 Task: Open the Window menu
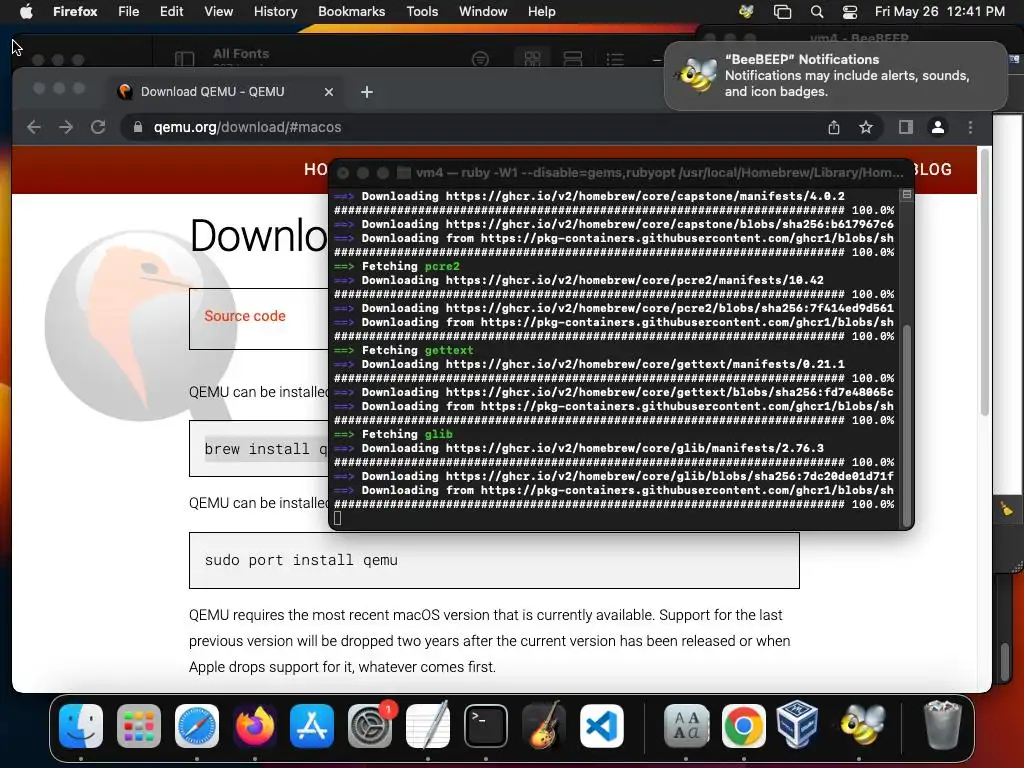(x=483, y=11)
